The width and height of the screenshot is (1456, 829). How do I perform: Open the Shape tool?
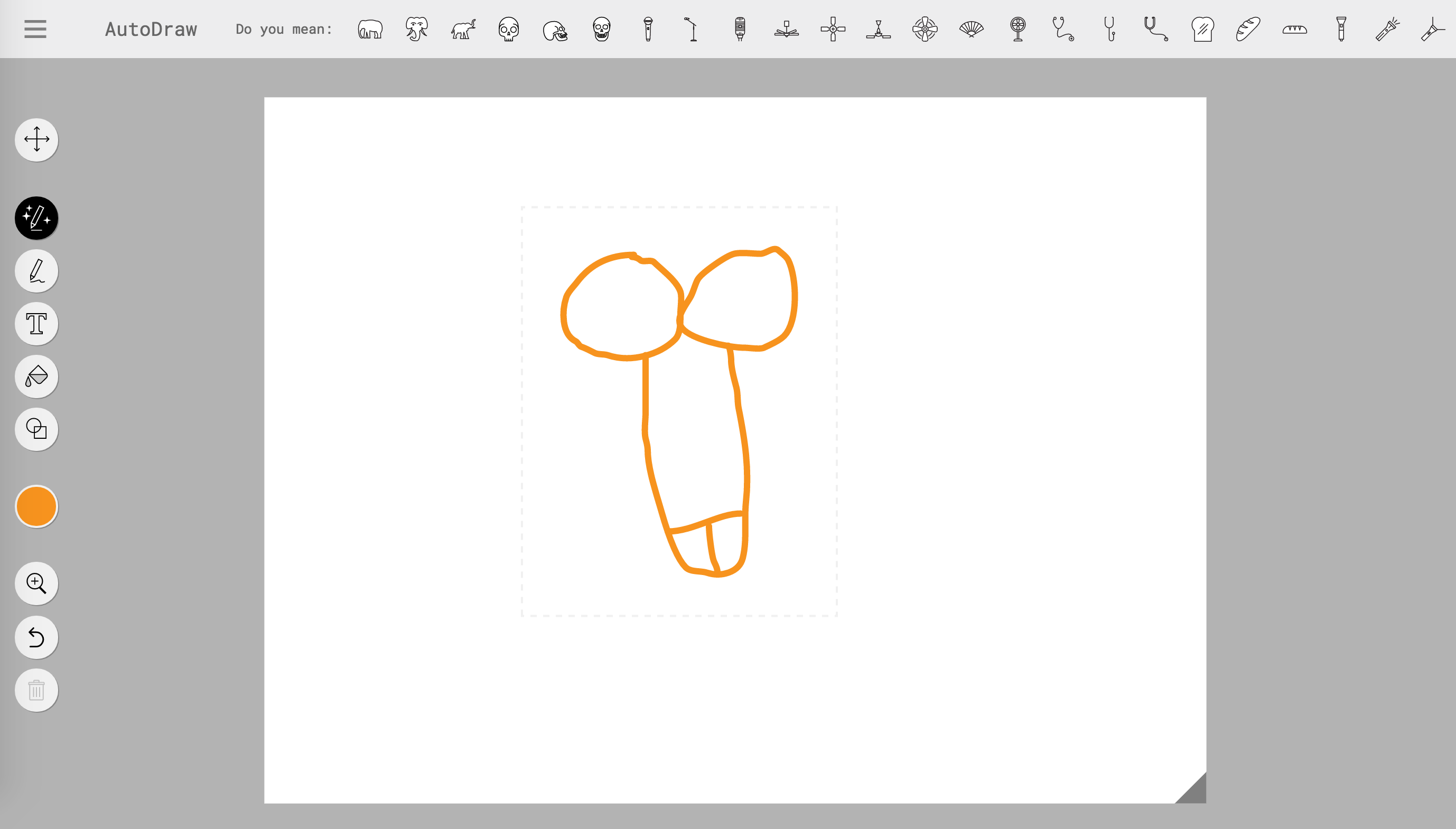36,429
